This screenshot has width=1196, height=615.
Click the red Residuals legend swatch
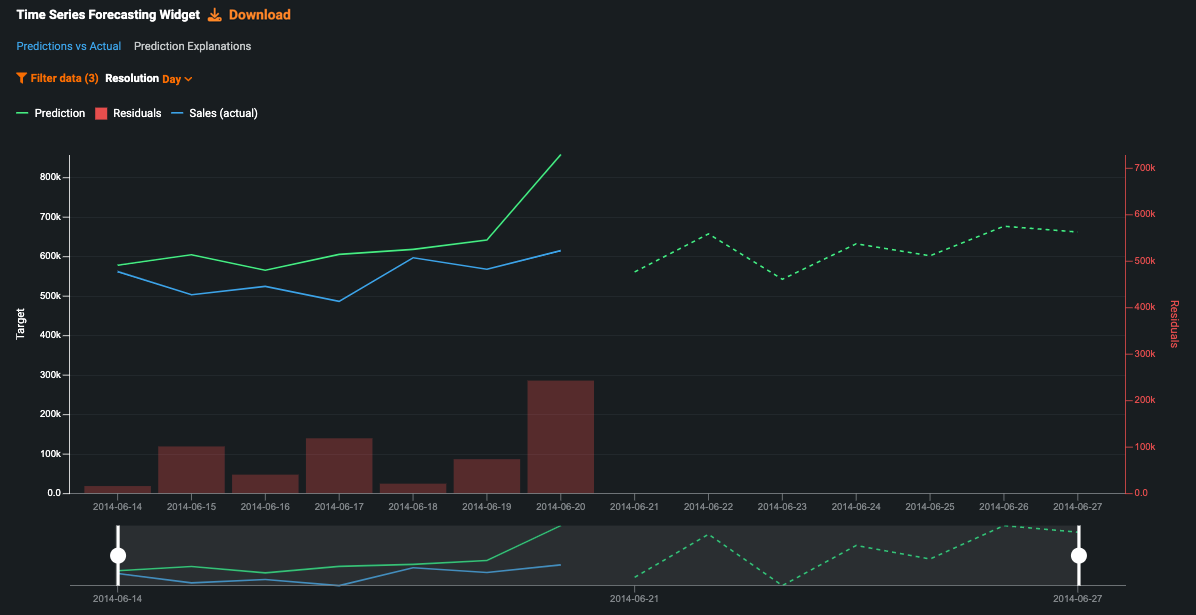[x=101, y=113]
